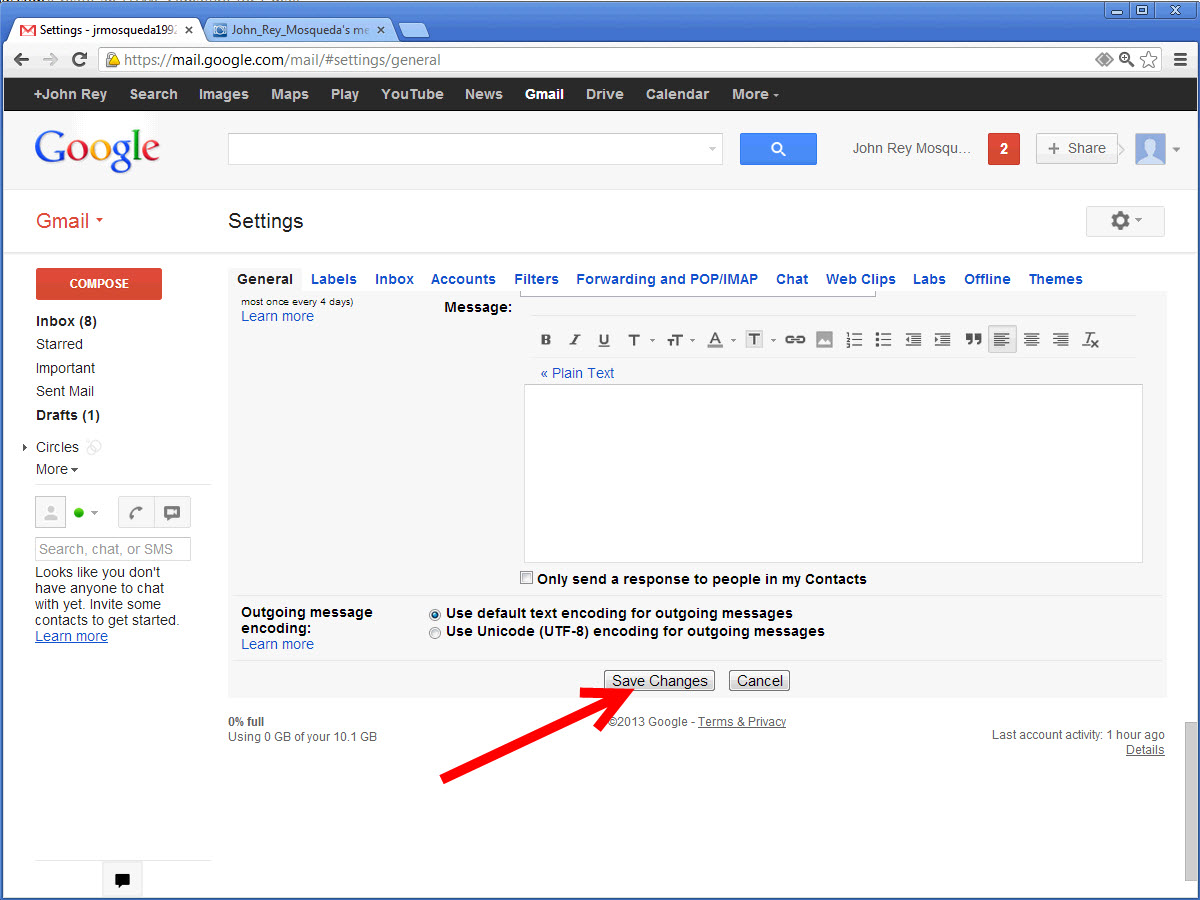1200x900 pixels.
Task: Click the indent more icon
Action: pyautogui.click(x=942, y=340)
